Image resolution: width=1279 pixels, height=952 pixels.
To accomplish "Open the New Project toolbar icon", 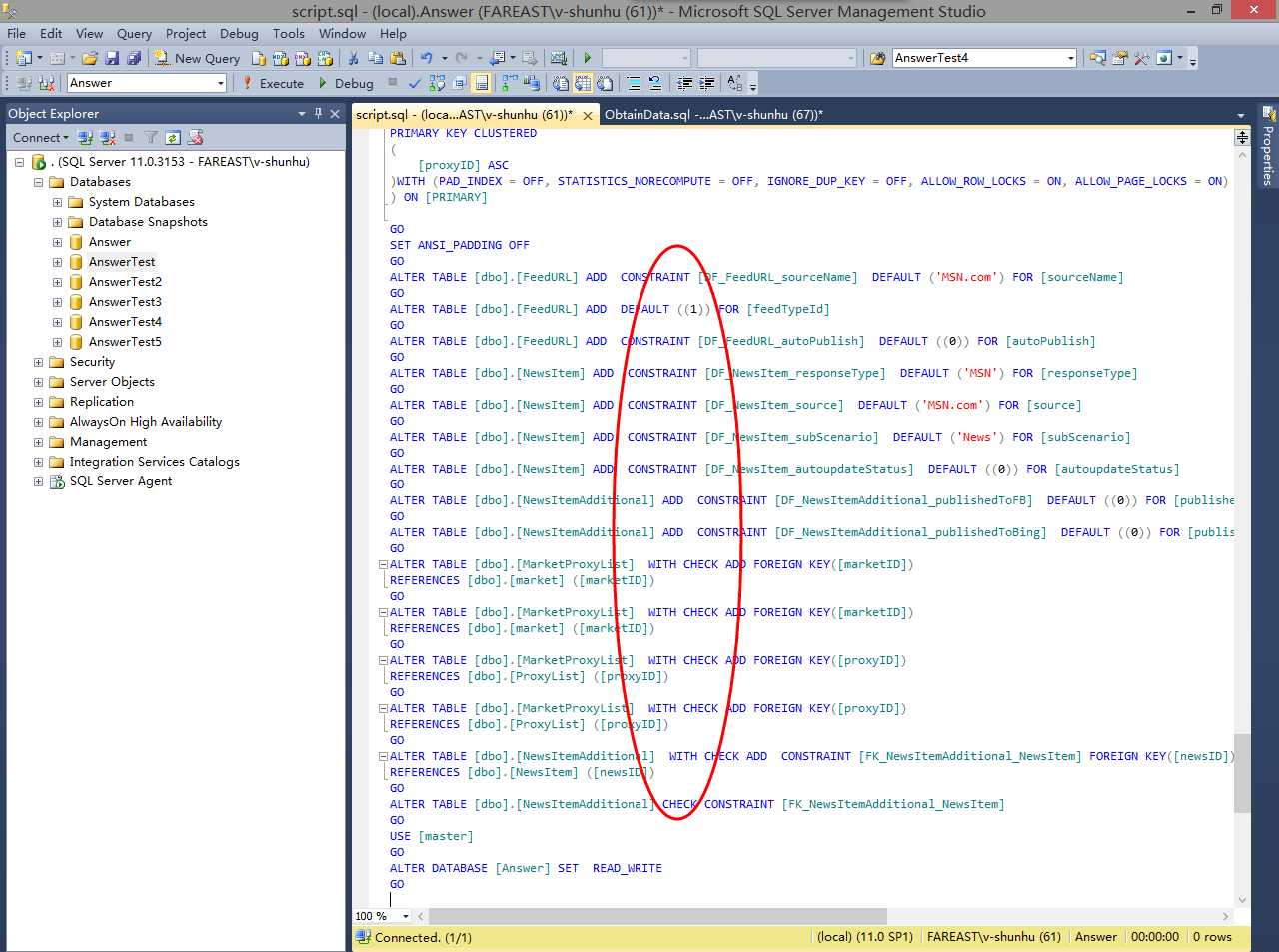I will pos(24,58).
